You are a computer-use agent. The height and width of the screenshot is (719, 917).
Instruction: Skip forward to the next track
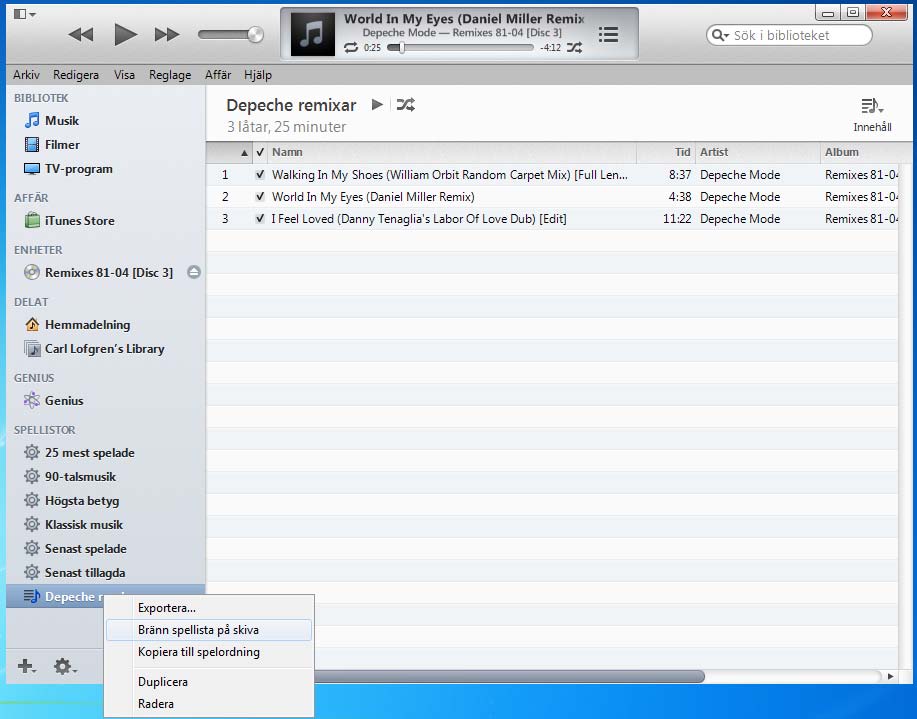click(167, 35)
